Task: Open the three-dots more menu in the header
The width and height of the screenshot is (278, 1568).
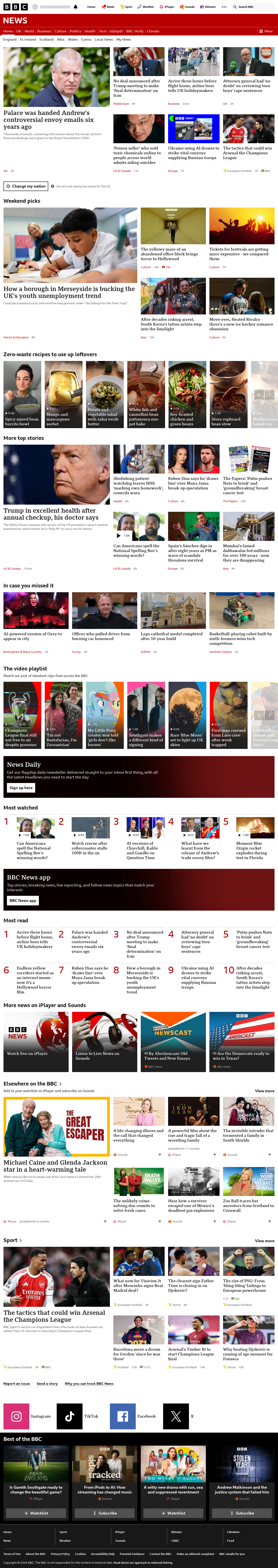Action: tap(224, 7)
